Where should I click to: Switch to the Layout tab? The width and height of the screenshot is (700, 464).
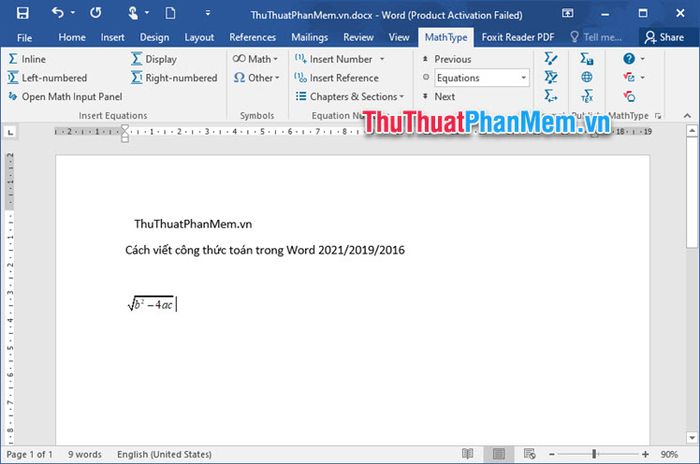(x=199, y=38)
